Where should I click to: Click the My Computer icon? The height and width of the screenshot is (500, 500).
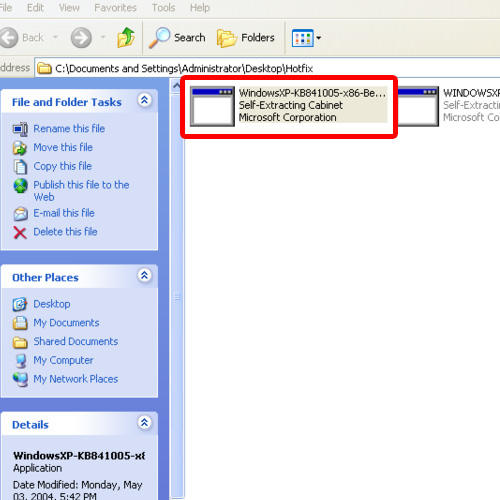21,361
